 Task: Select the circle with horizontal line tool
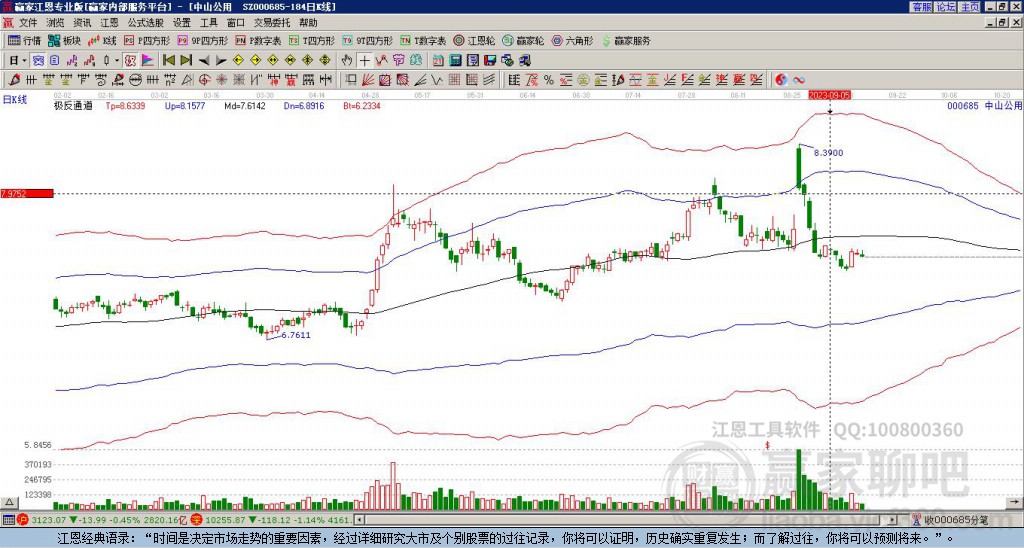coord(134,80)
